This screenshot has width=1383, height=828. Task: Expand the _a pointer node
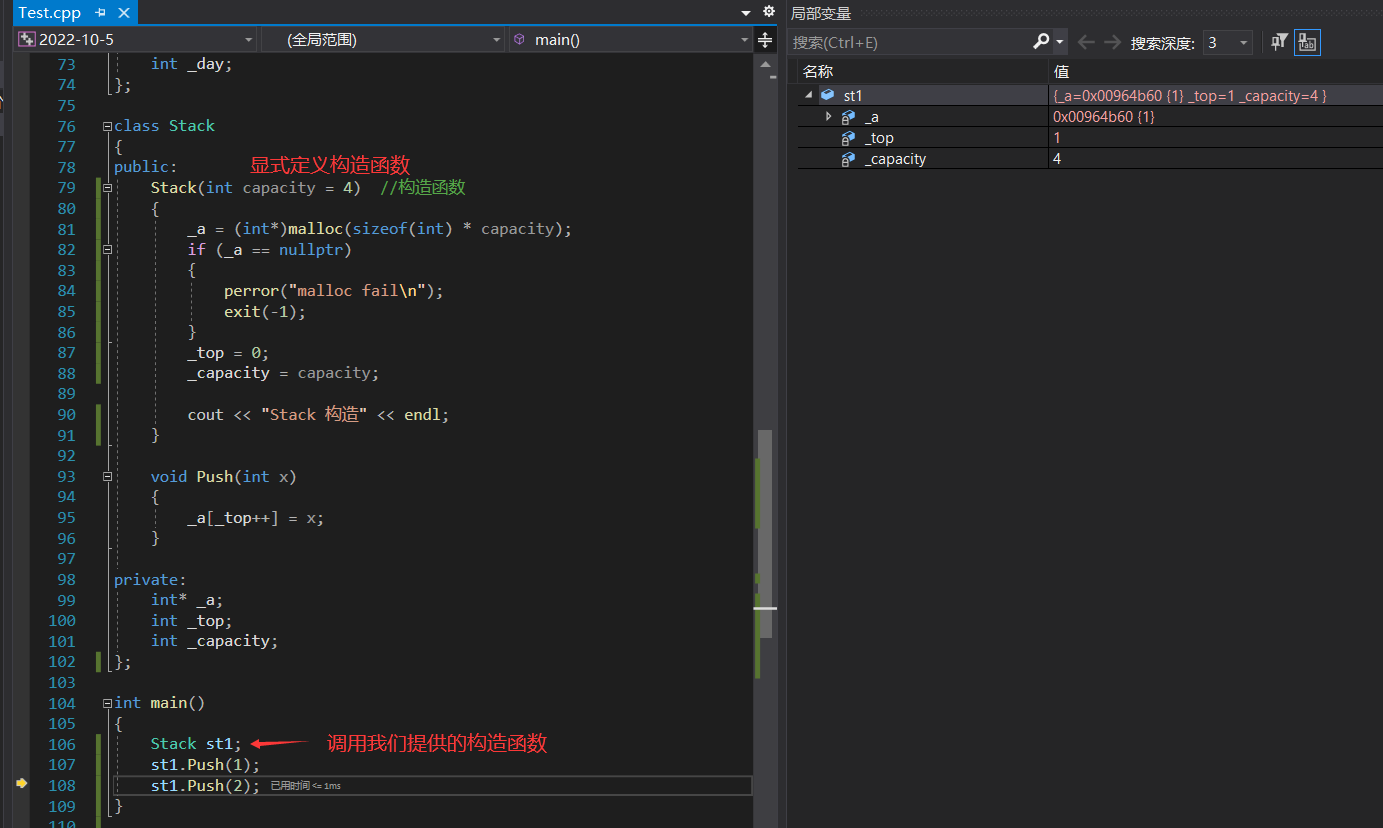828,117
